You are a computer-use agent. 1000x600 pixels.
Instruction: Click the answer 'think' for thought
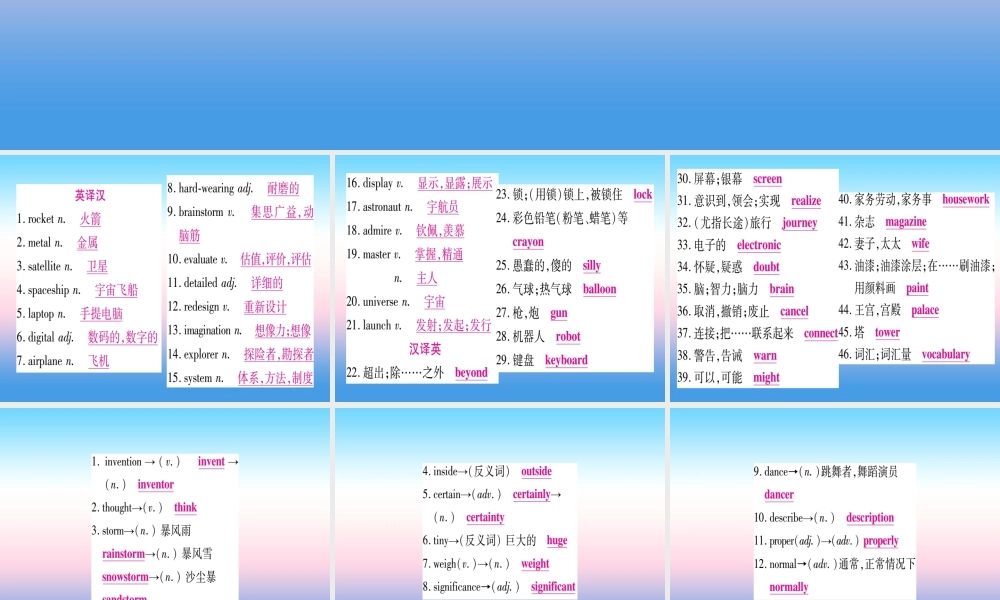point(186,508)
